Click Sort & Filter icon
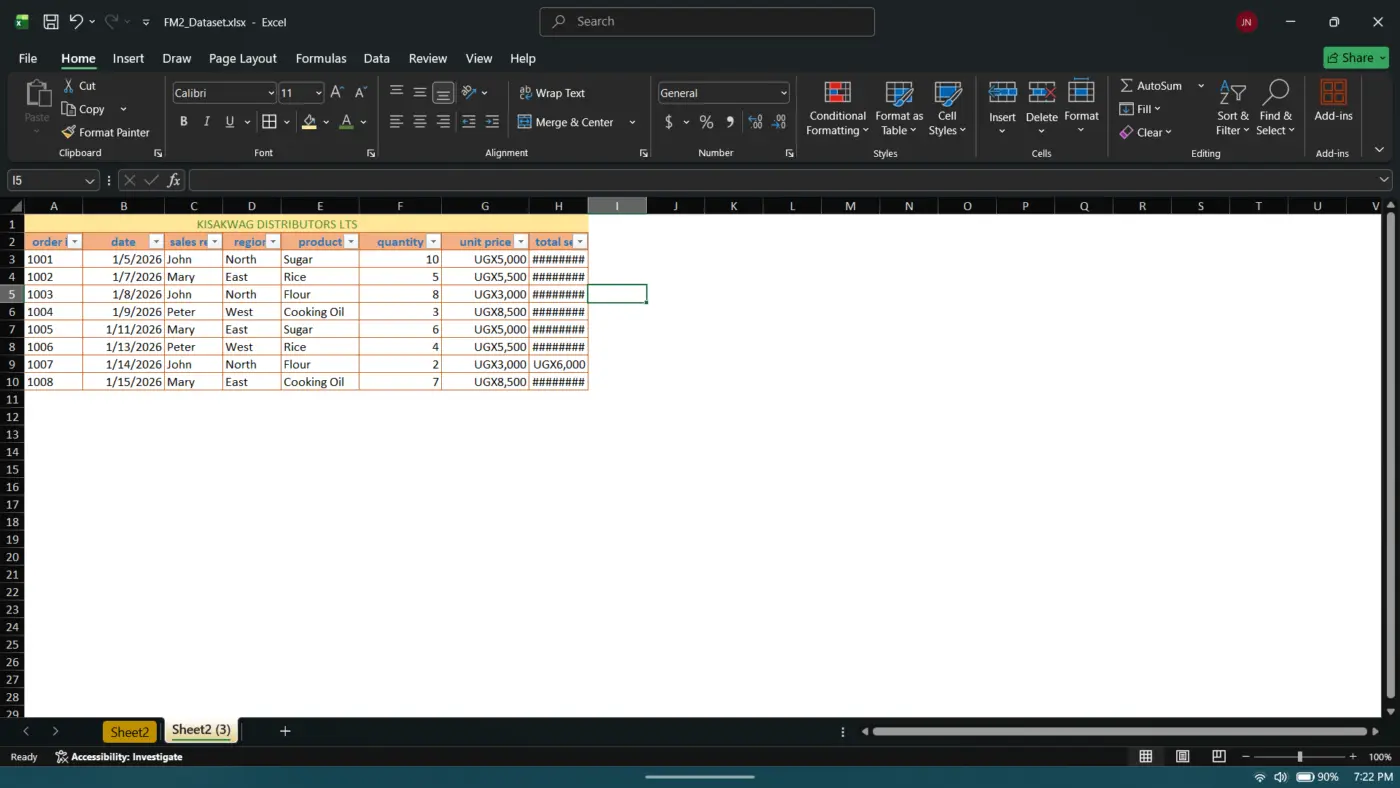Screen dimensions: 1400x788 [1233, 109]
